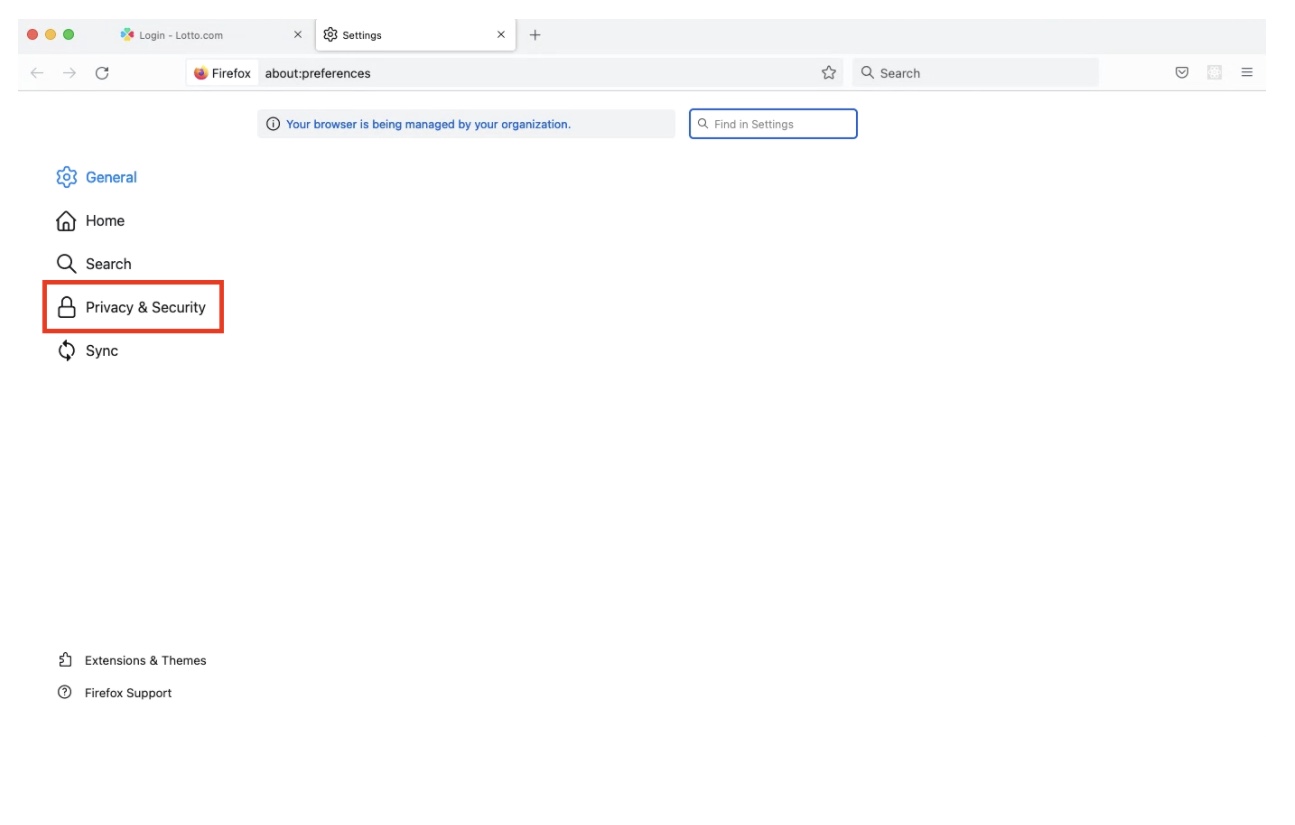Go forward to next page
Viewport: 1295px width, 825px height.
(69, 73)
